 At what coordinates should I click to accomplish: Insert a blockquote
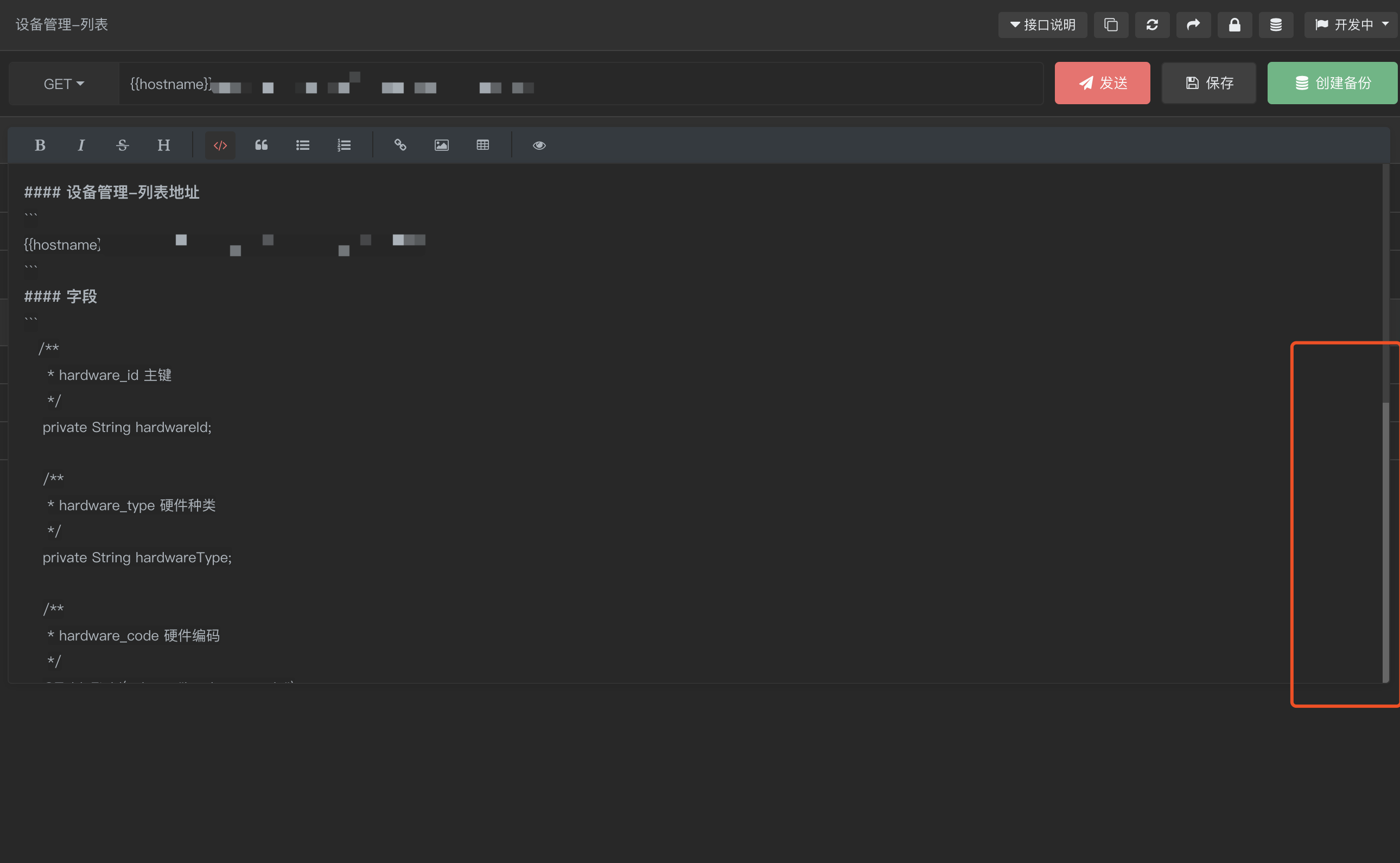pyautogui.click(x=262, y=145)
